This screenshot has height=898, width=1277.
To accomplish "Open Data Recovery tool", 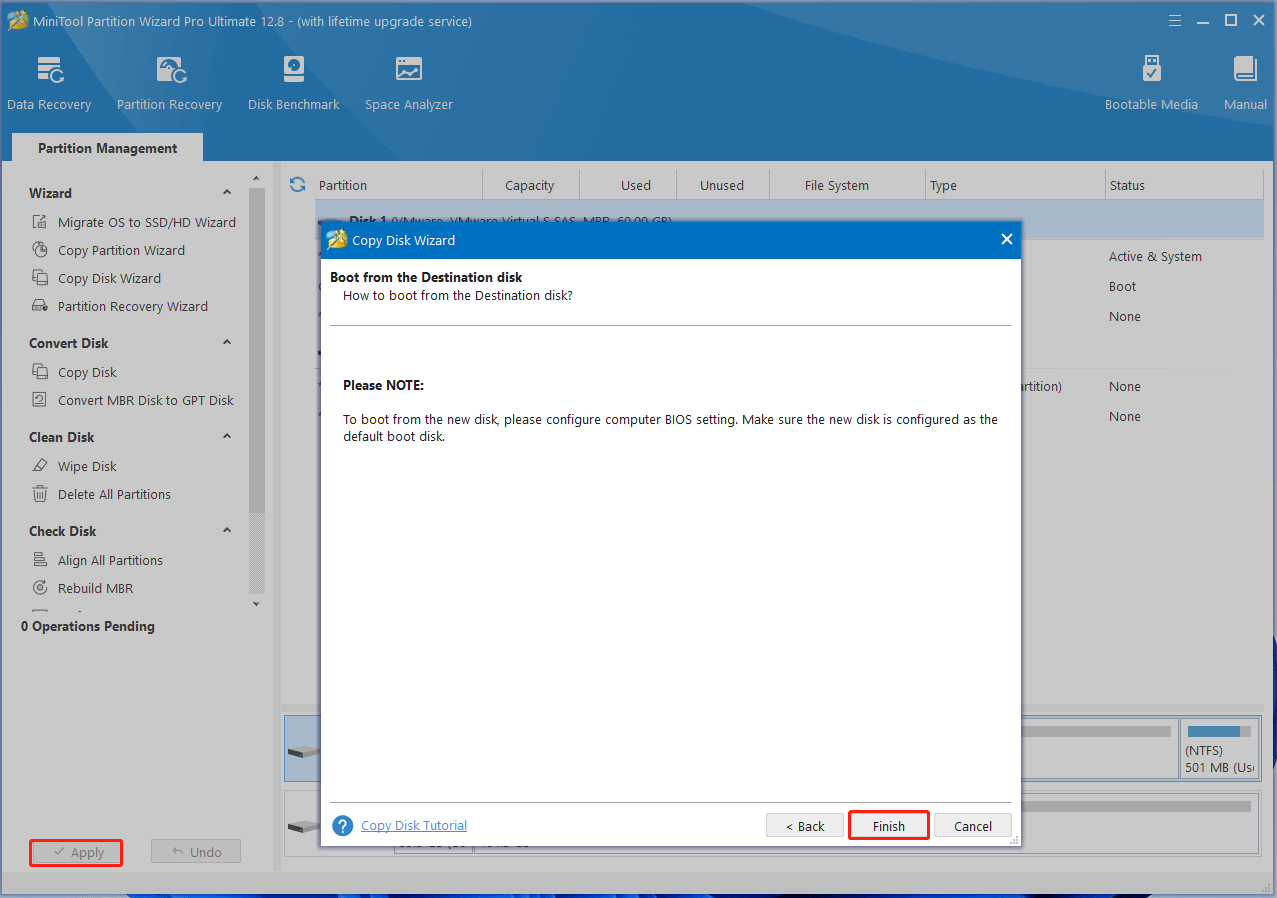I will (49, 83).
